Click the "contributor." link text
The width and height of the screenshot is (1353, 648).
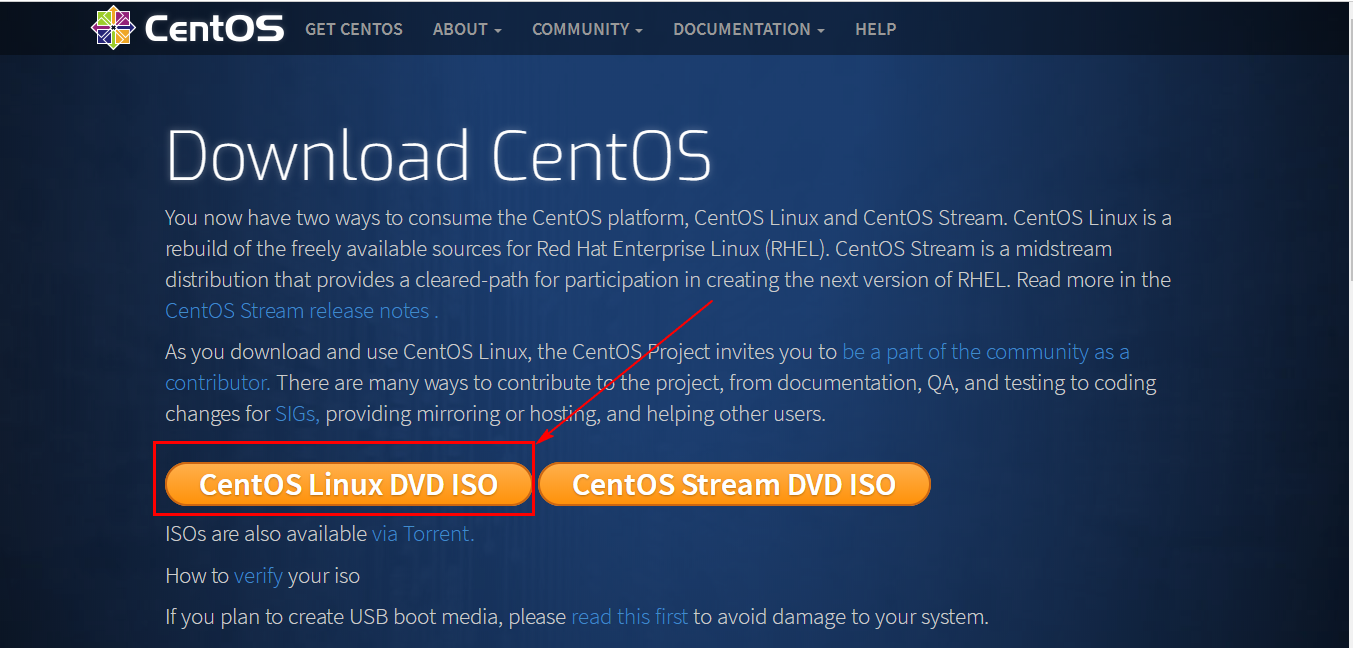coord(217,383)
